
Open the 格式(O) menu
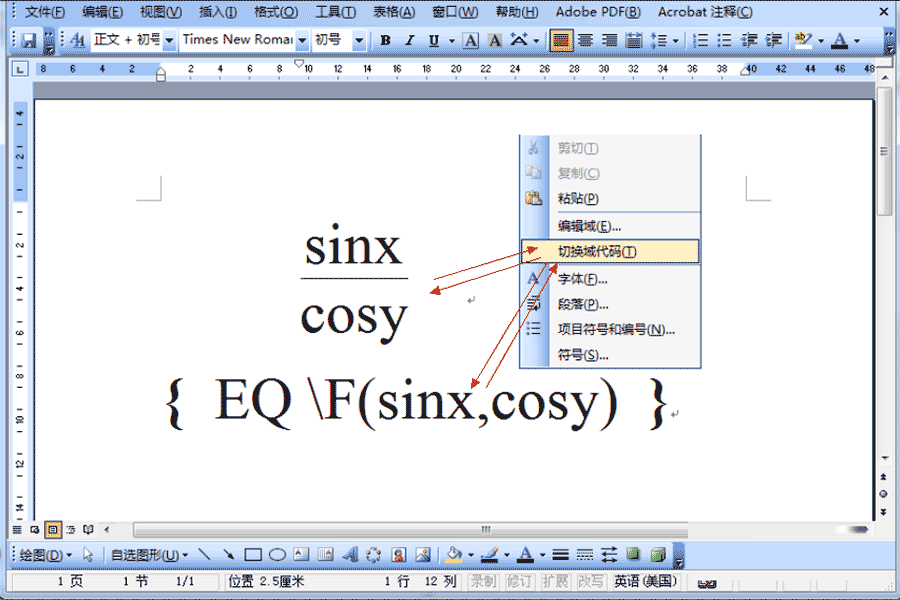276,12
